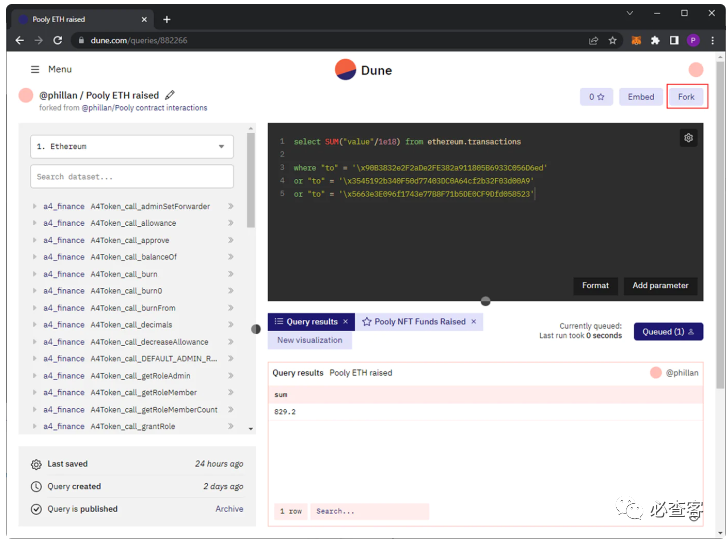
Task: Click the browser back arrow
Action: point(19,40)
